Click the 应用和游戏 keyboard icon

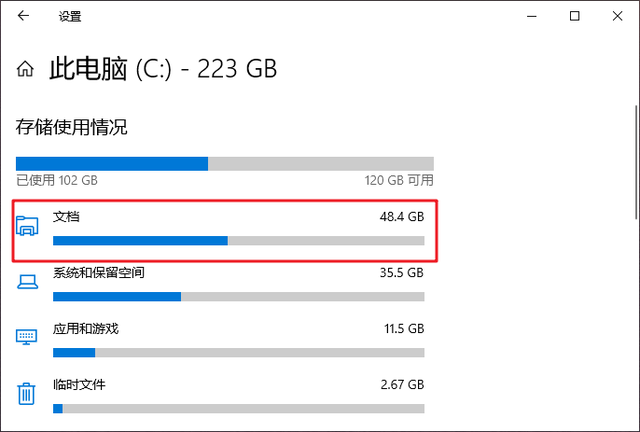click(x=28, y=338)
